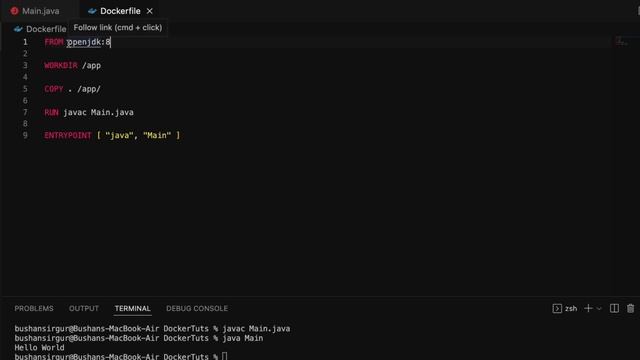The image size is (640, 360).
Task: Click javac Main.java on line 7
Action: (x=98, y=112)
